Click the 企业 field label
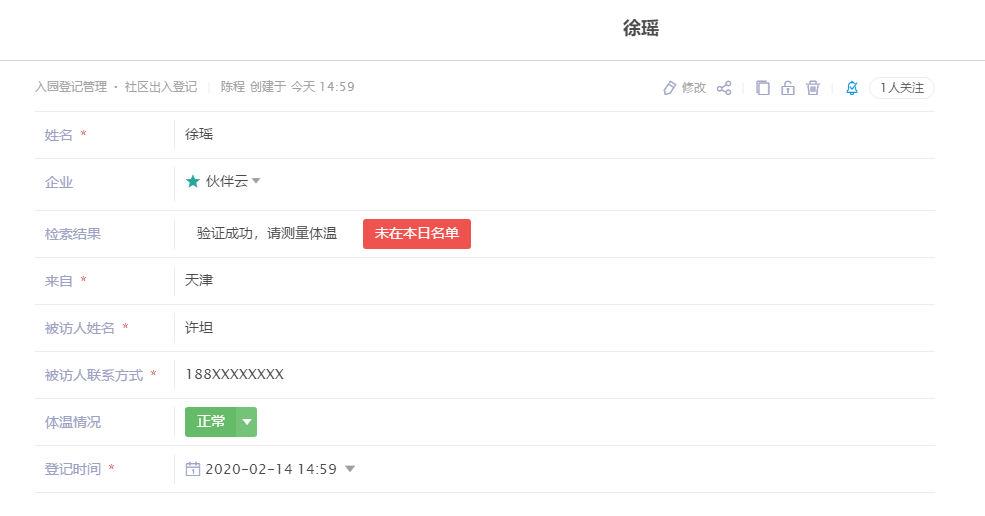Viewport: 985px width, 516px height. point(59,182)
